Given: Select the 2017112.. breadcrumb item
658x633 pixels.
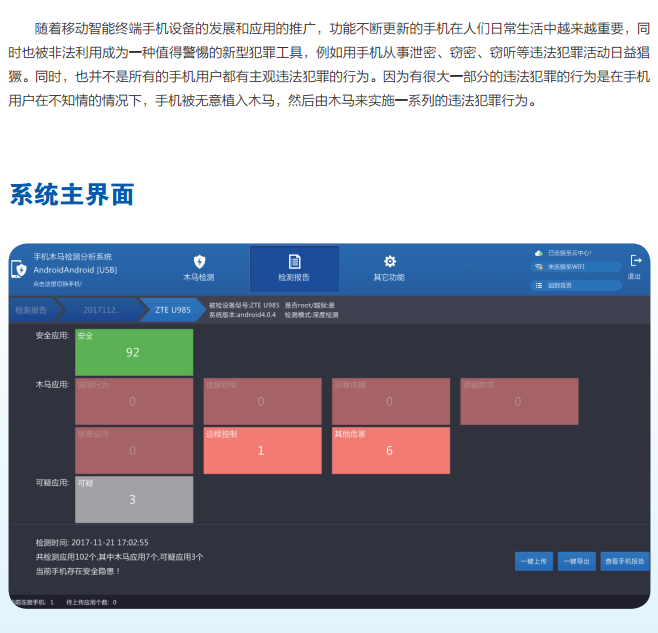Looking at the screenshot, I should pyautogui.click(x=100, y=310).
